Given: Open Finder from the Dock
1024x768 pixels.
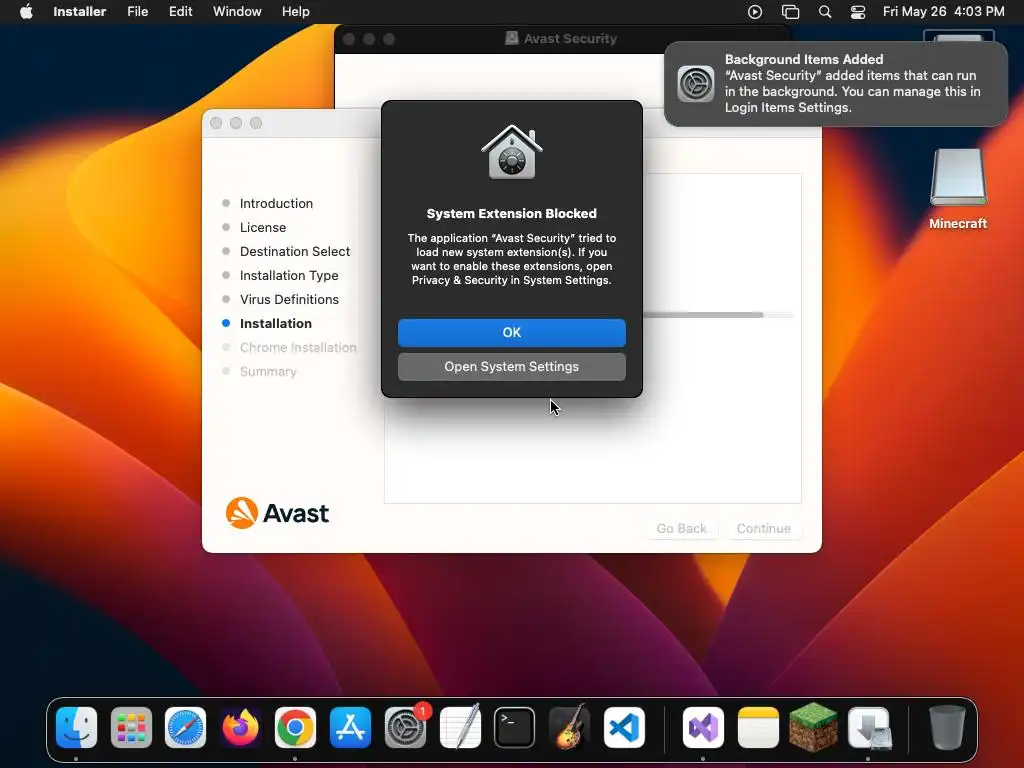Looking at the screenshot, I should tap(76, 727).
